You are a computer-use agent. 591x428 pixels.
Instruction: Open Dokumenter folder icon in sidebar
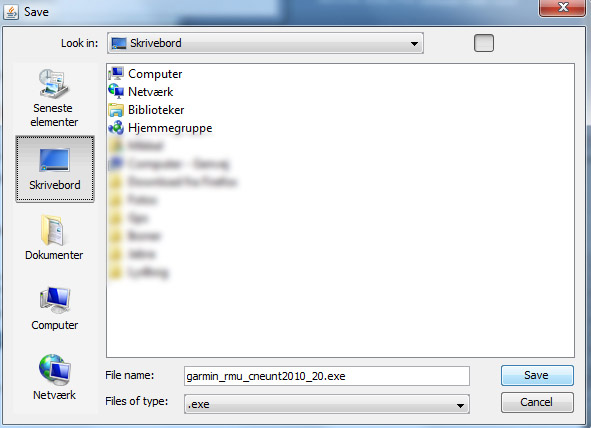coord(54,237)
